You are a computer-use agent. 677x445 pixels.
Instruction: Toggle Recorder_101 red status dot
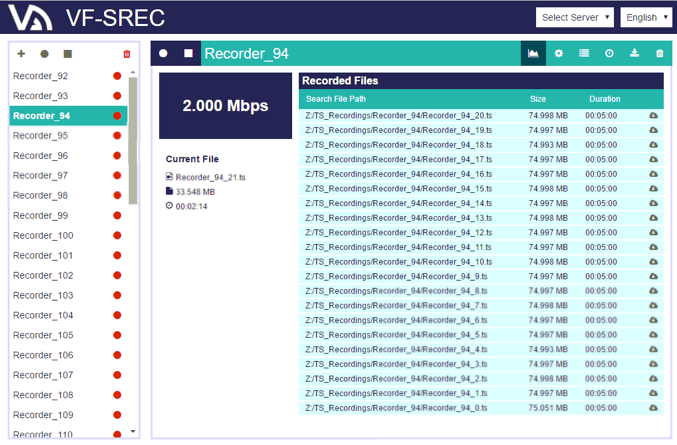pos(117,255)
